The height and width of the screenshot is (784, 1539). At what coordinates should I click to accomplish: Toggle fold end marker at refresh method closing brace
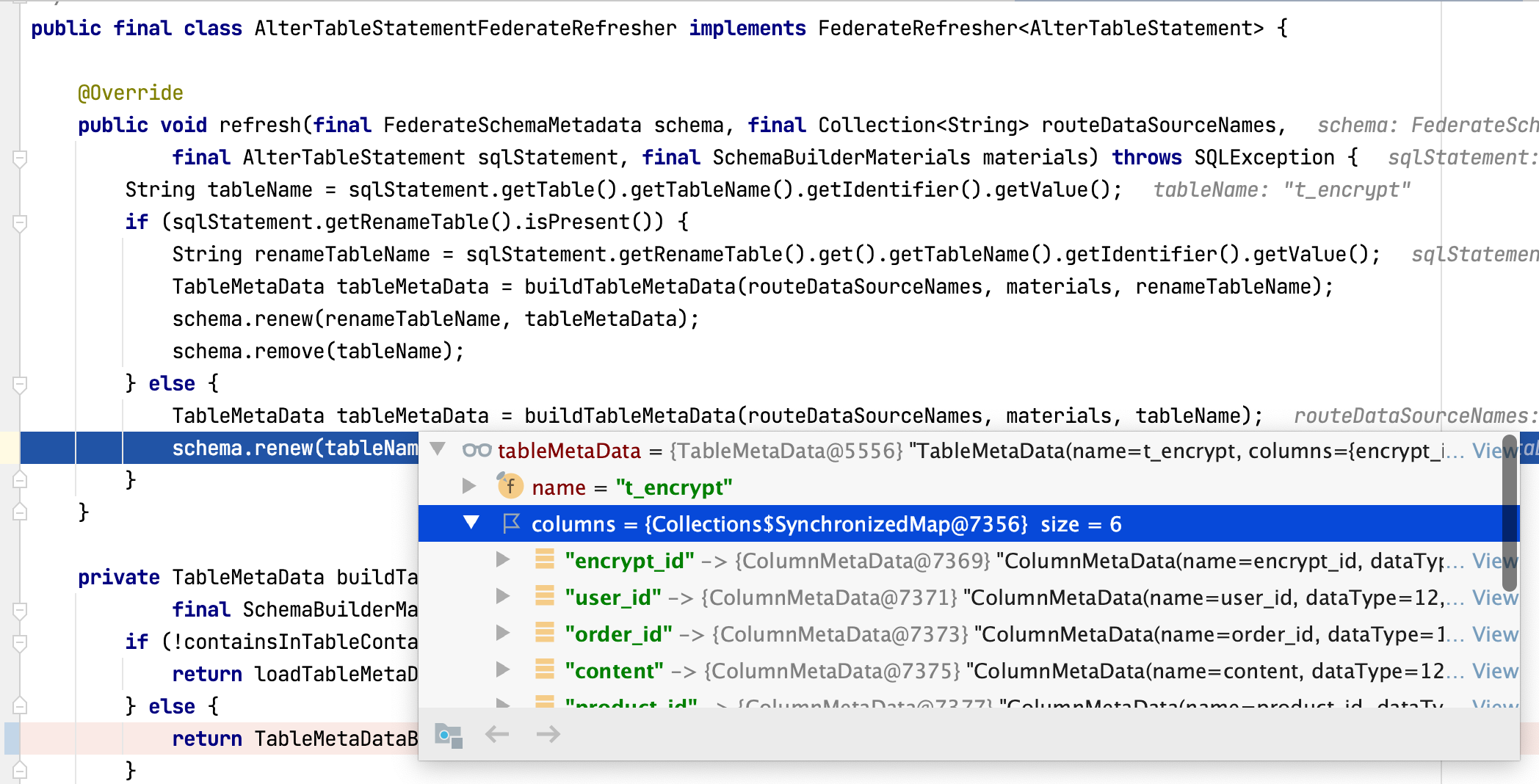pyautogui.click(x=20, y=512)
